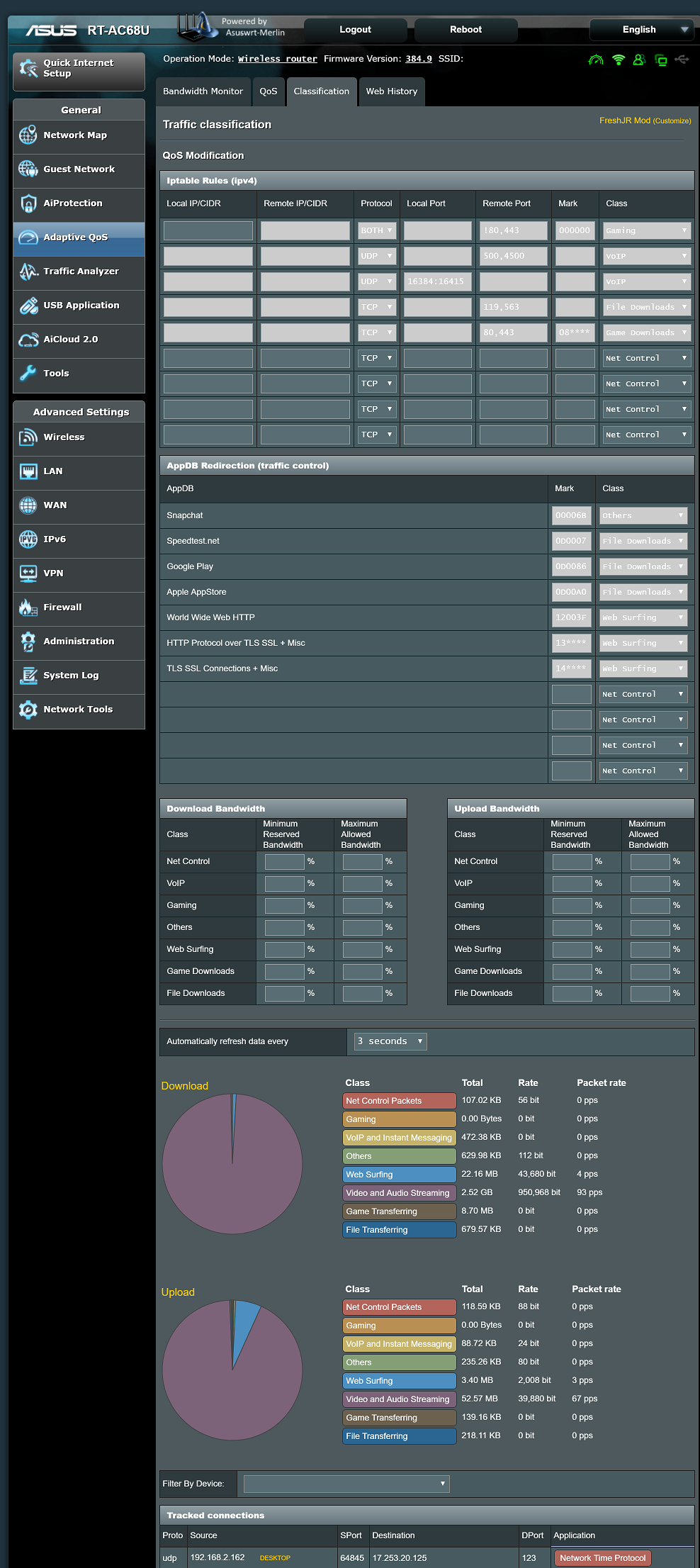The image size is (700, 1568).
Task: Click the Web Surfing download legend swatch
Action: click(399, 1175)
